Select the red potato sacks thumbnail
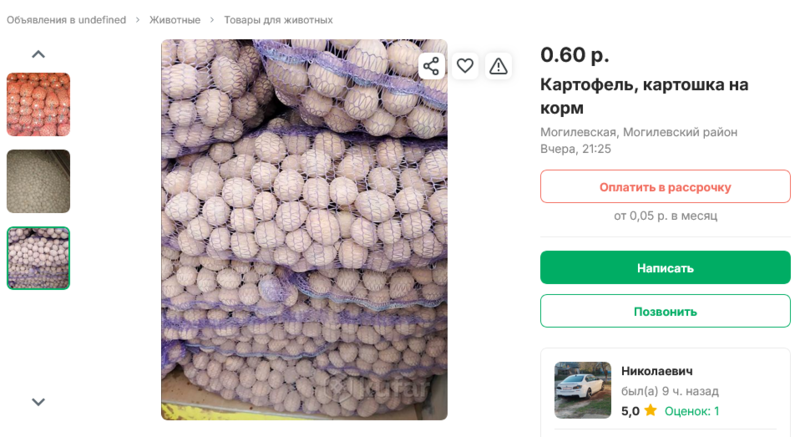Image resolution: width=800 pixels, height=437 pixels. point(38,104)
